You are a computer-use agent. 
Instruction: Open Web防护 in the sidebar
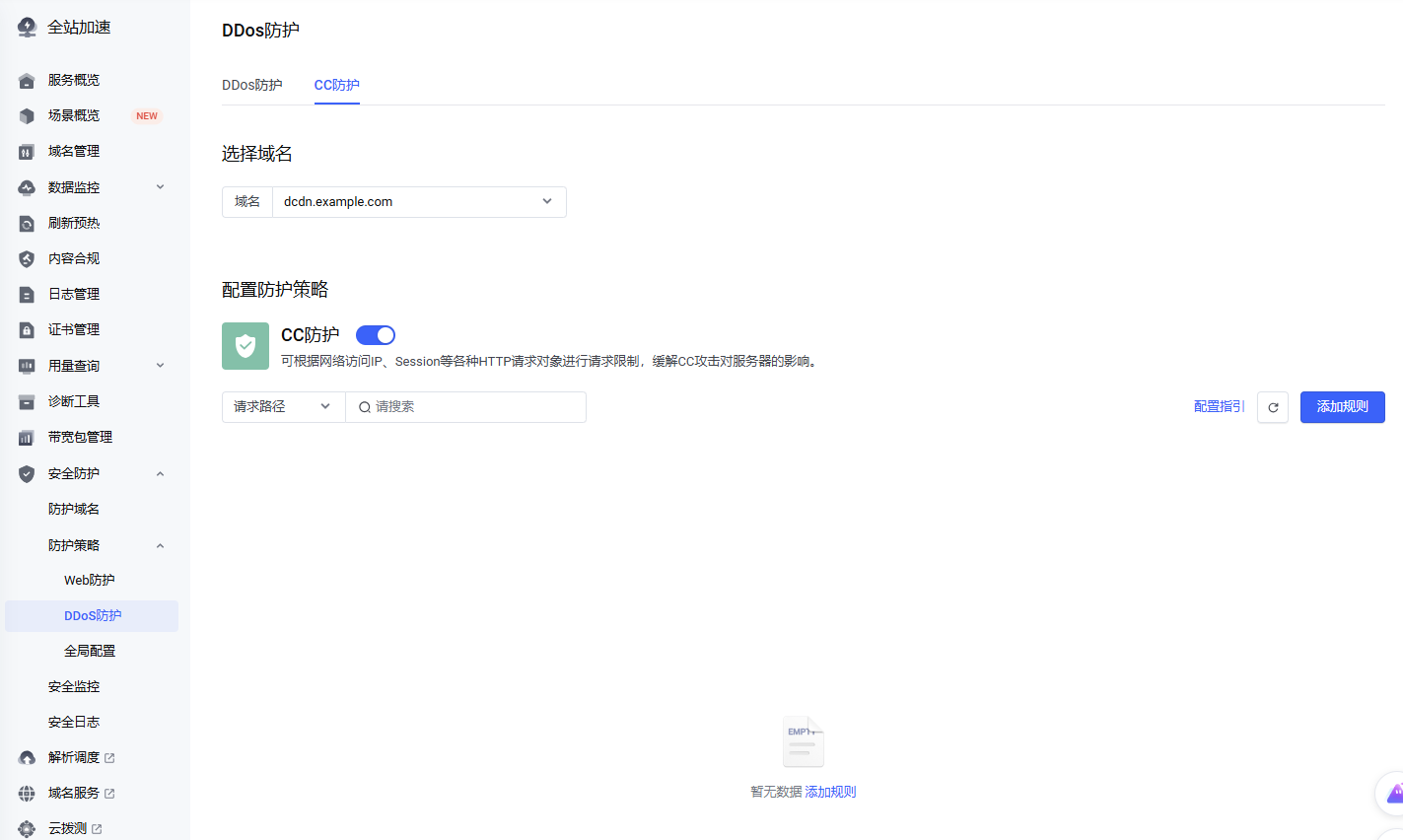click(x=90, y=581)
